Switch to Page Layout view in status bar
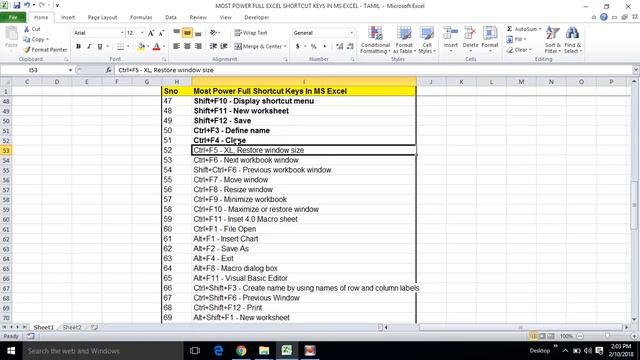This screenshot has height=360, width=640. 542,336
